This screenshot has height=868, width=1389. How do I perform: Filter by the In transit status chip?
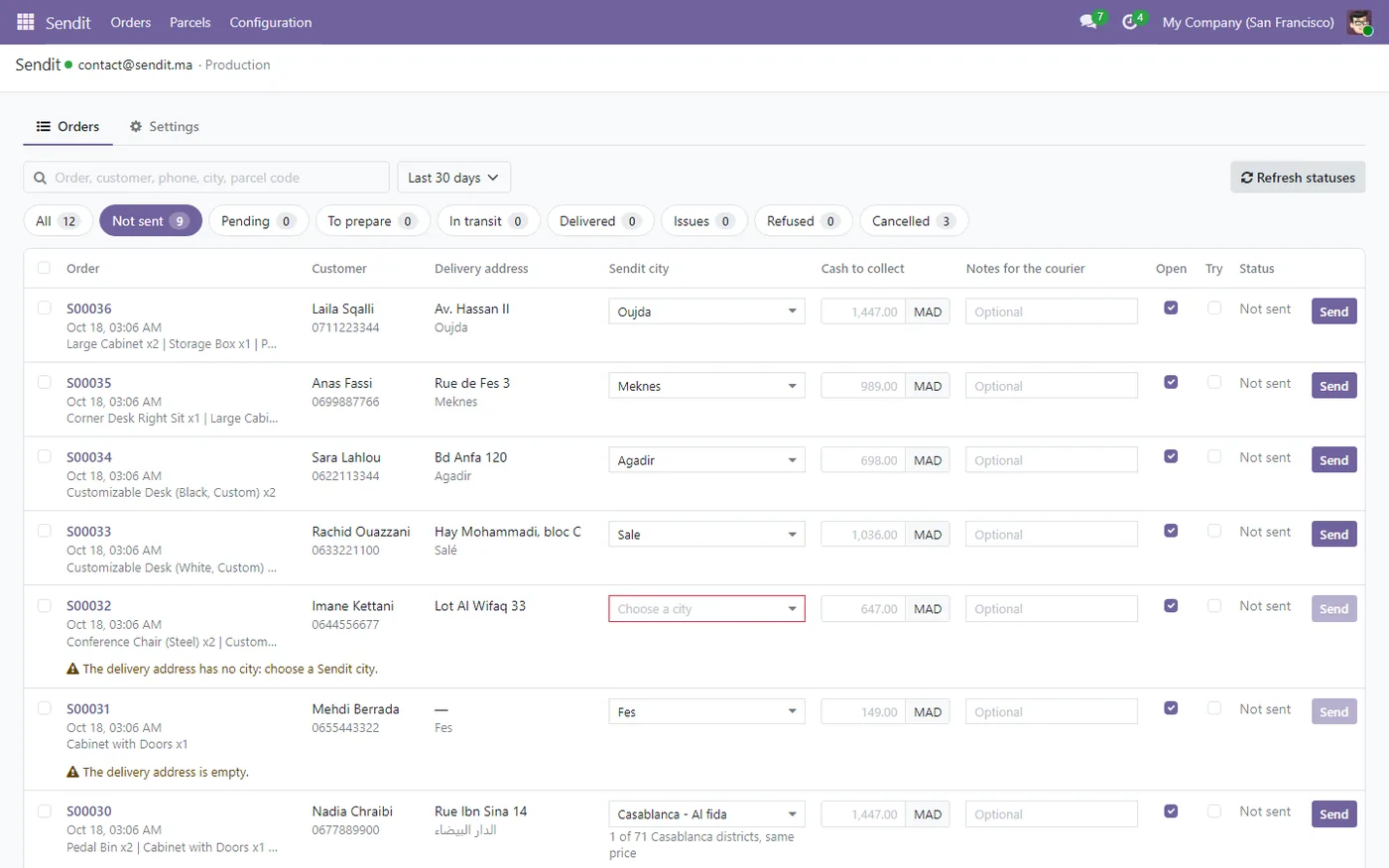(488, 221)
